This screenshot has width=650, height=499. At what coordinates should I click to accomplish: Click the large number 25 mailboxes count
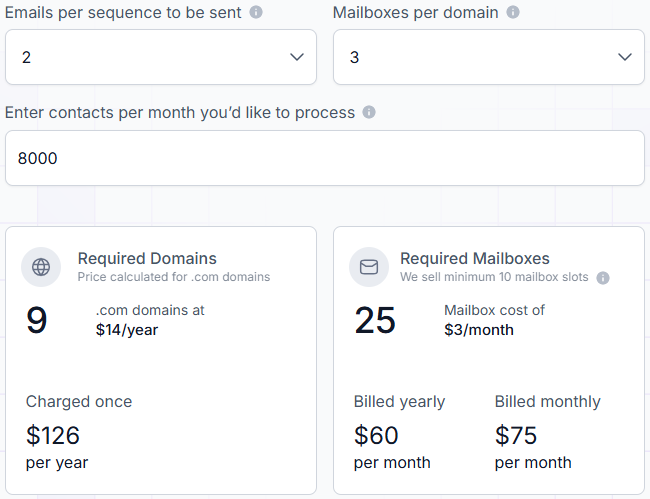[375, 320]
